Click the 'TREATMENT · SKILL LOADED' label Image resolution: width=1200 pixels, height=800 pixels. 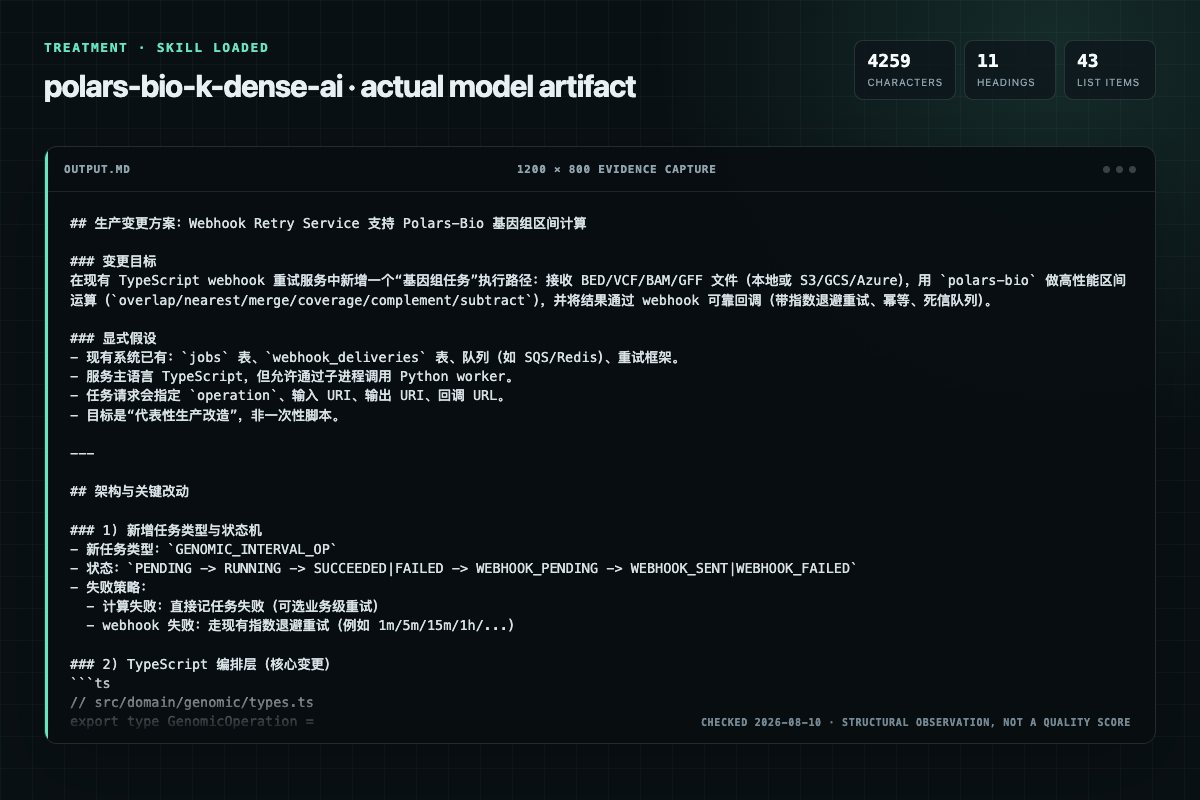(156, 48)
